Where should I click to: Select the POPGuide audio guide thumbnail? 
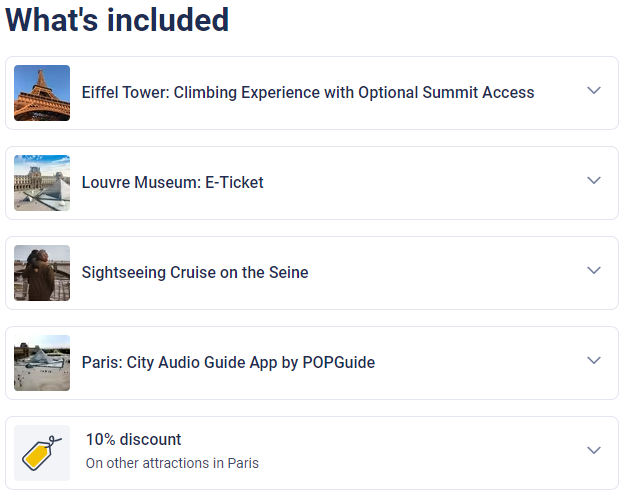[42, 363]
